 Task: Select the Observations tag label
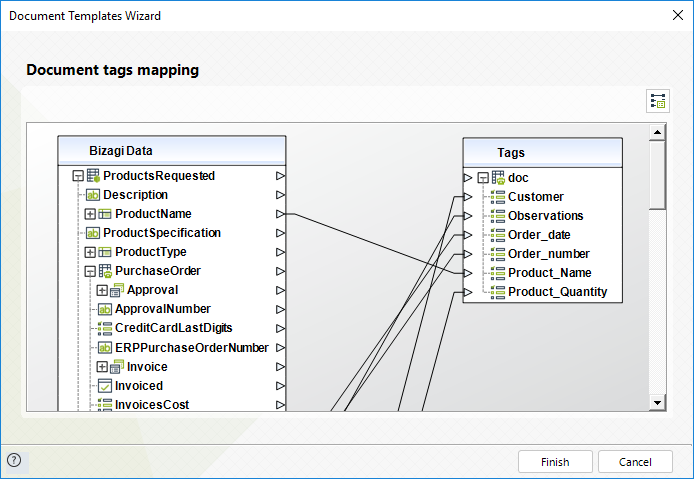tap(545, 216)
